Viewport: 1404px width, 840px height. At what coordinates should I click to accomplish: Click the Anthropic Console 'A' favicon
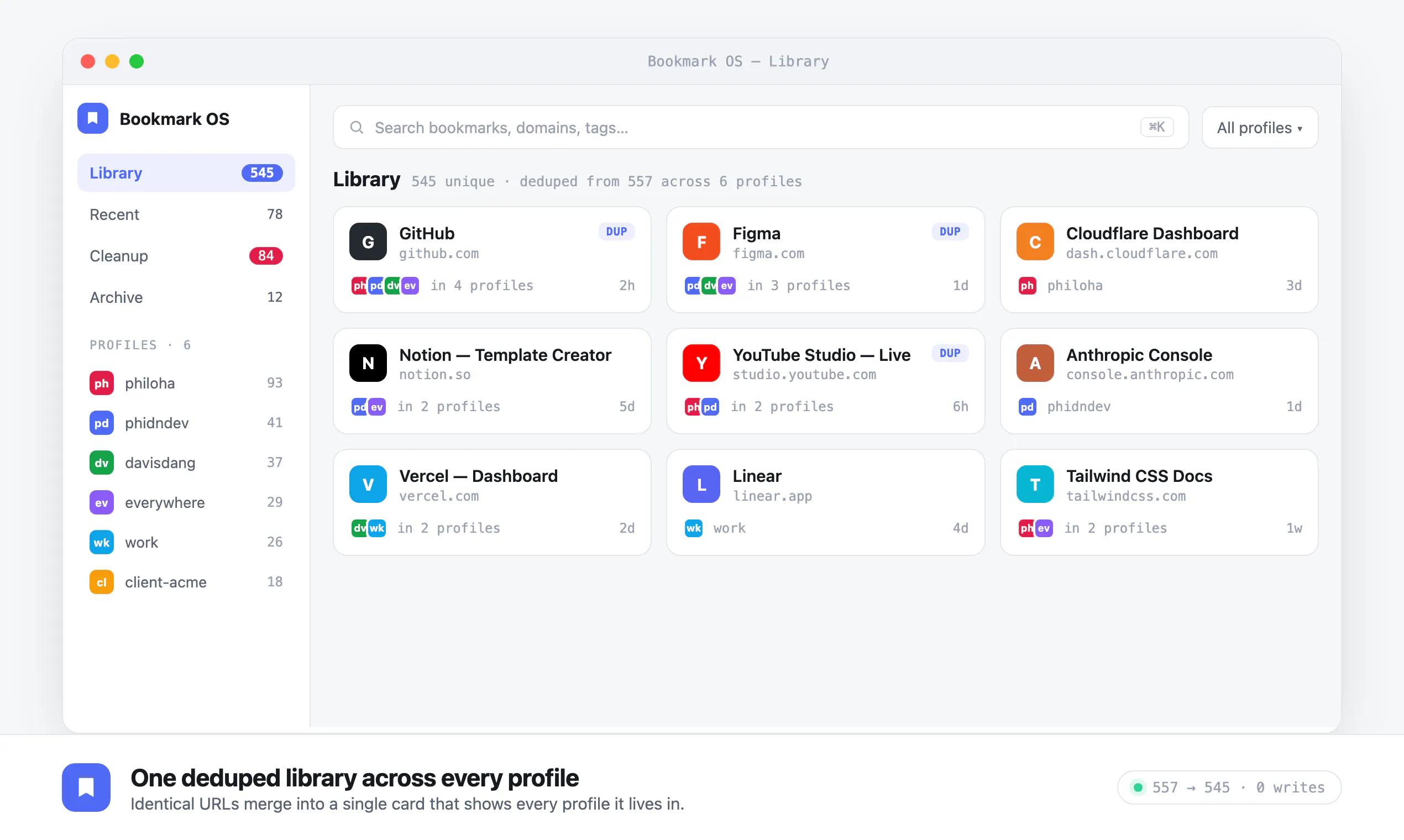click(1035, 363)
